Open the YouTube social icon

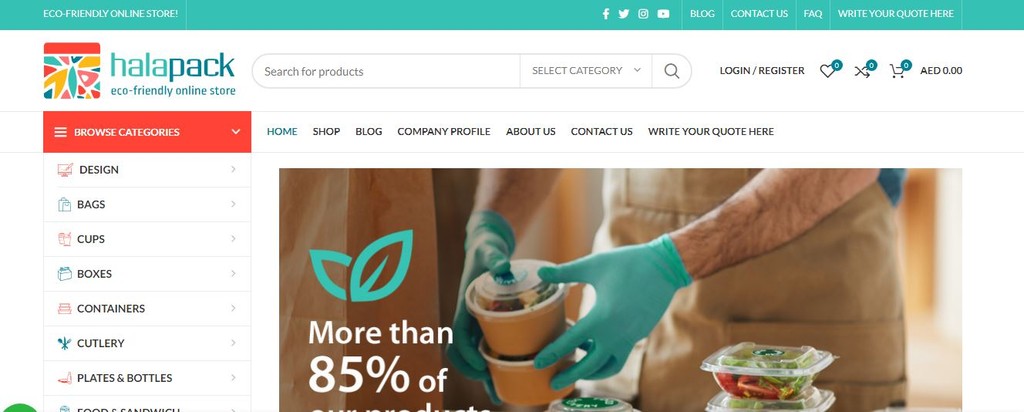click(664, 14)
